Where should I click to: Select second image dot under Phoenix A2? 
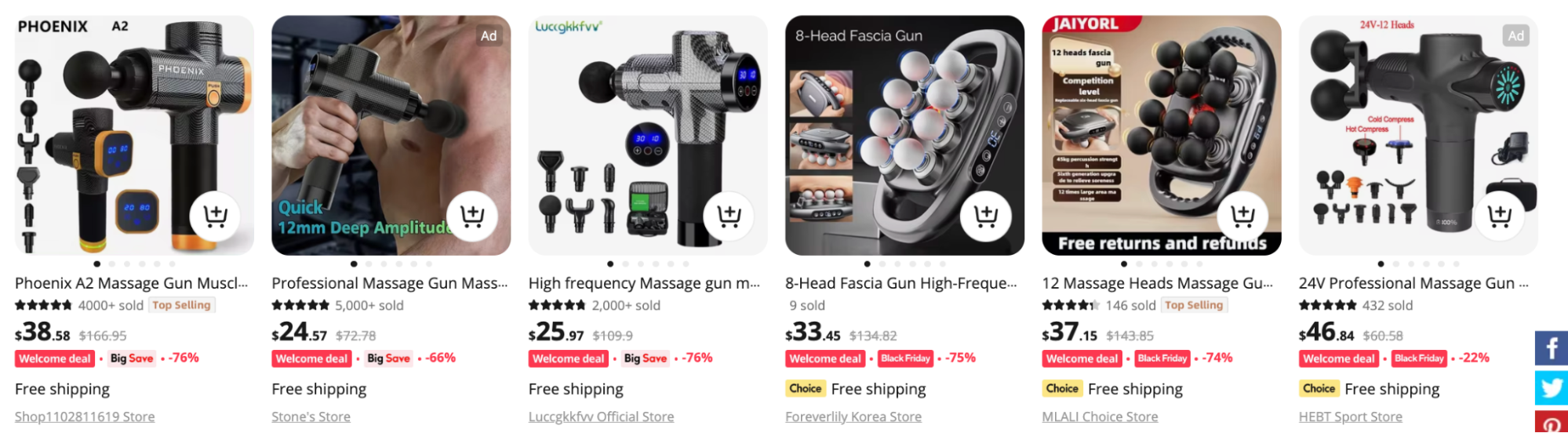(x=112, y=264)
